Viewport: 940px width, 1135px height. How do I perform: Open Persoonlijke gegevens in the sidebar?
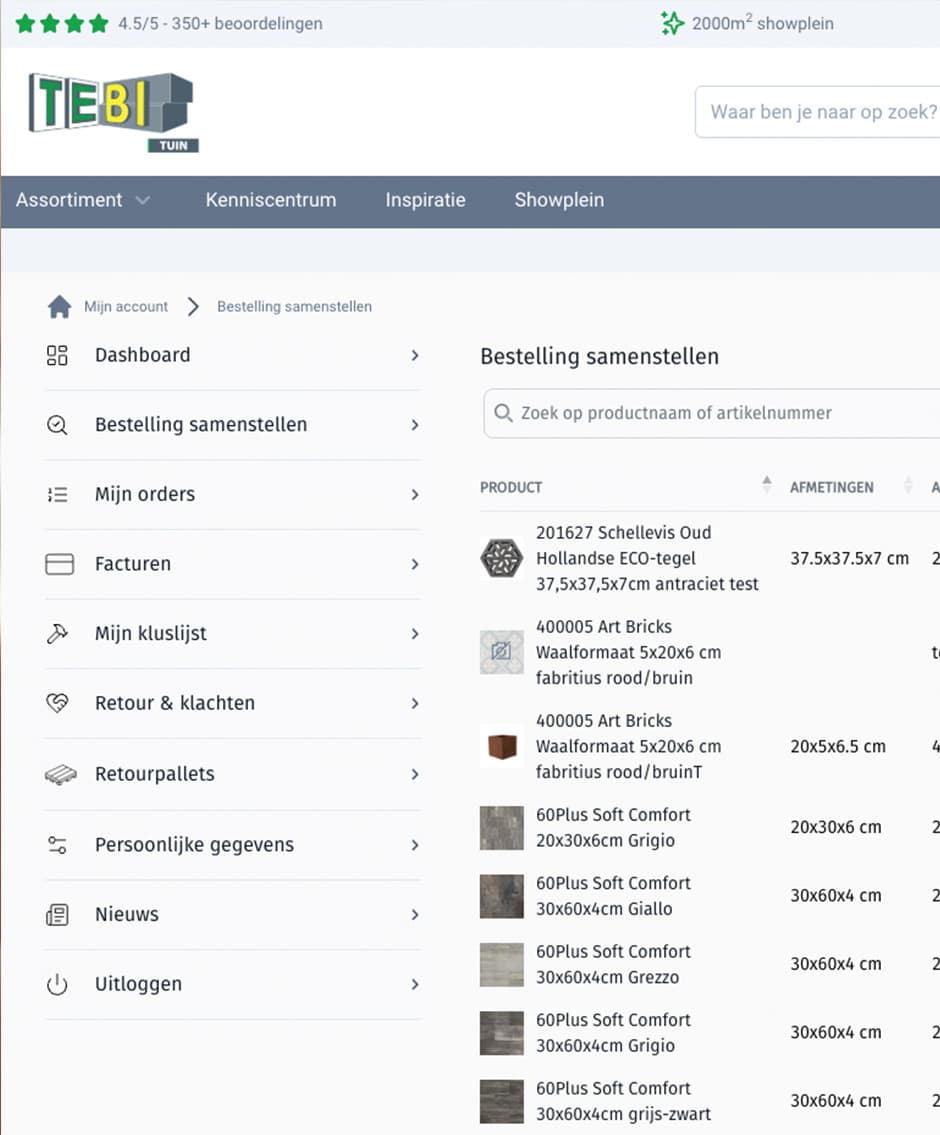[x=194, y=845]
